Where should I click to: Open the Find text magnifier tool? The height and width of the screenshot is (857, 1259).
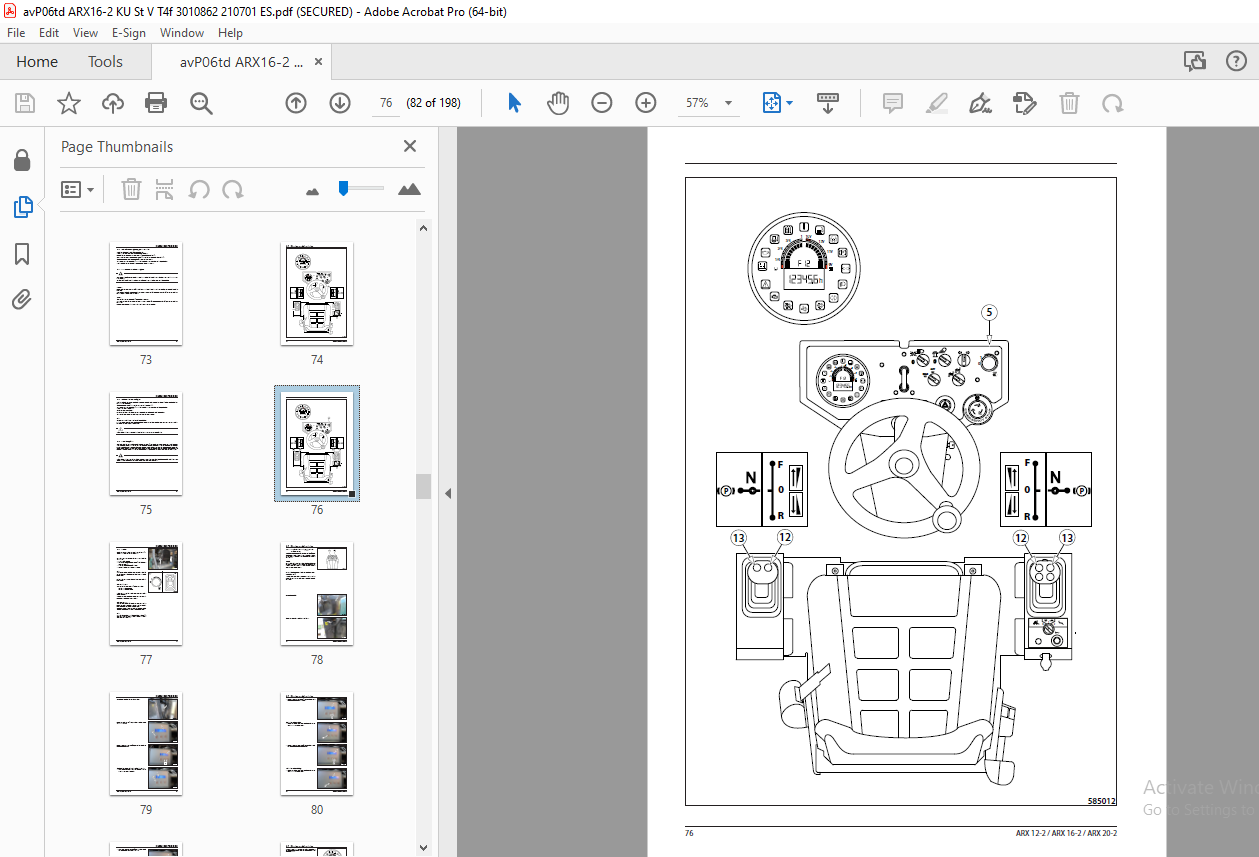point(201,103)
